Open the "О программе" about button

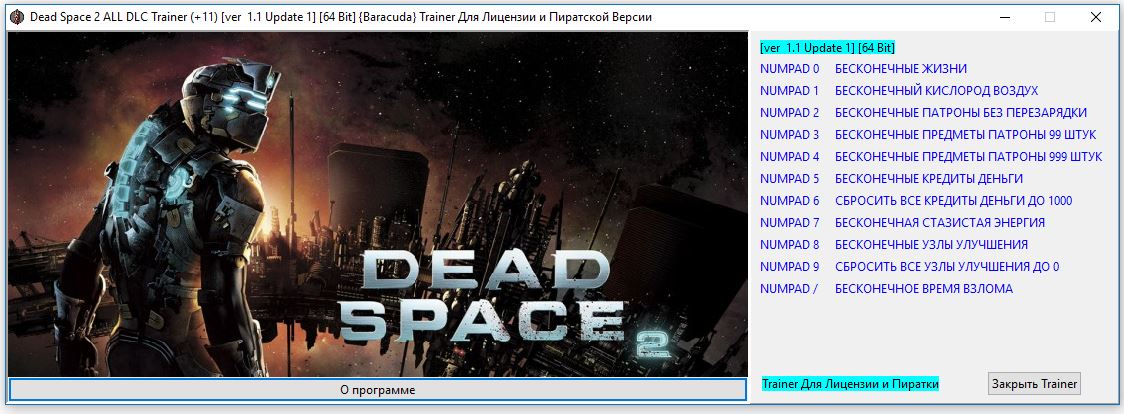377,390
